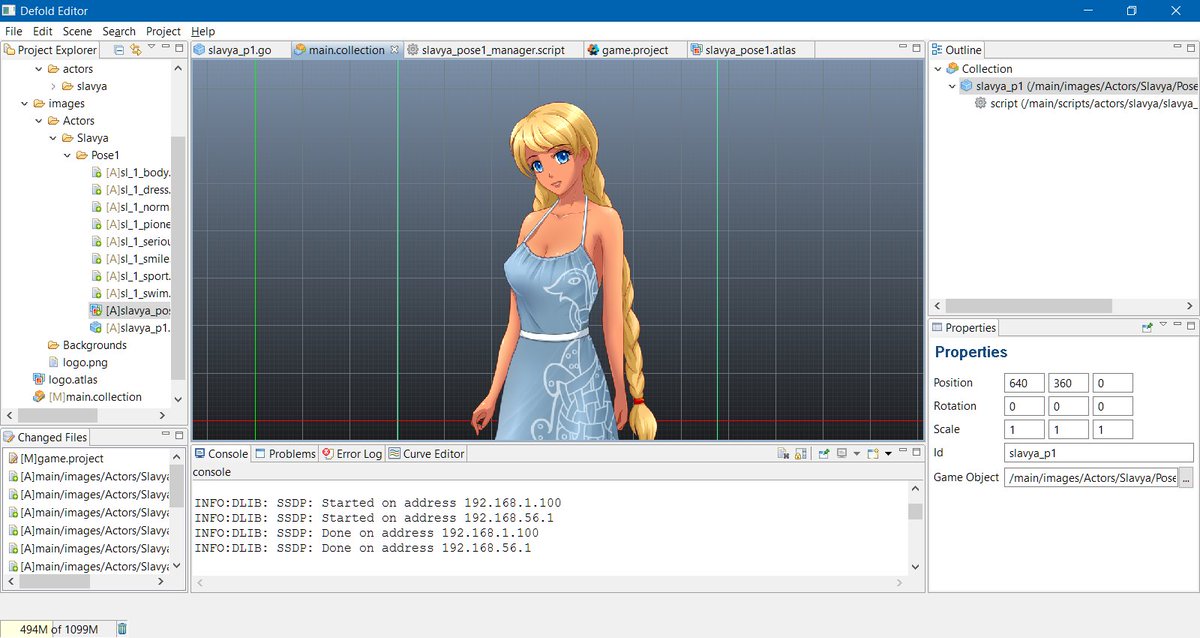The width and height of the screenshot is (1200, 638).
Task: Click Open Console icon in console toolbar
Action: (x=873, y=454)
